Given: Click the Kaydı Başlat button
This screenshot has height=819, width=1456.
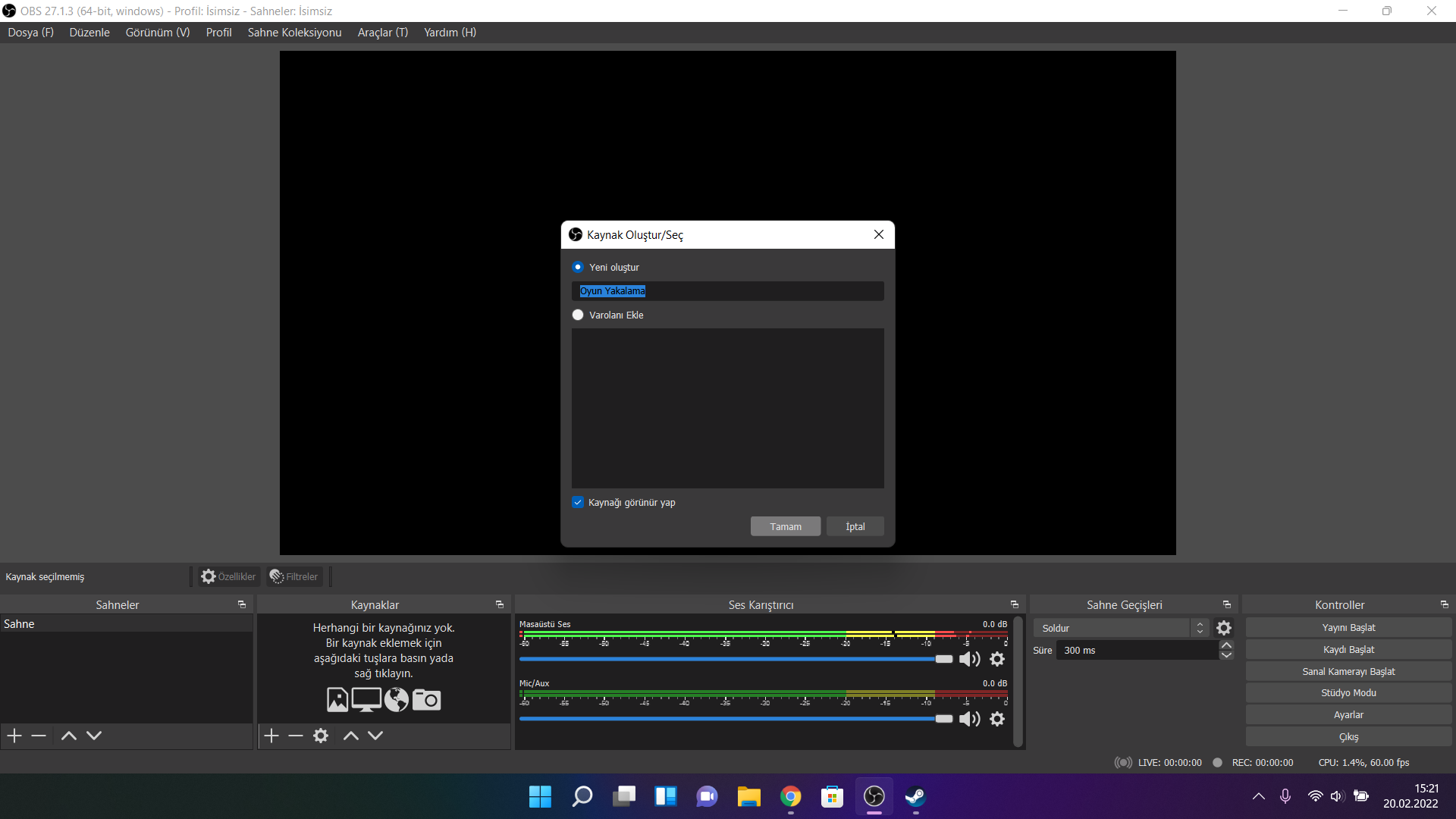Looking at the screenshot, I should point(1348,649).
